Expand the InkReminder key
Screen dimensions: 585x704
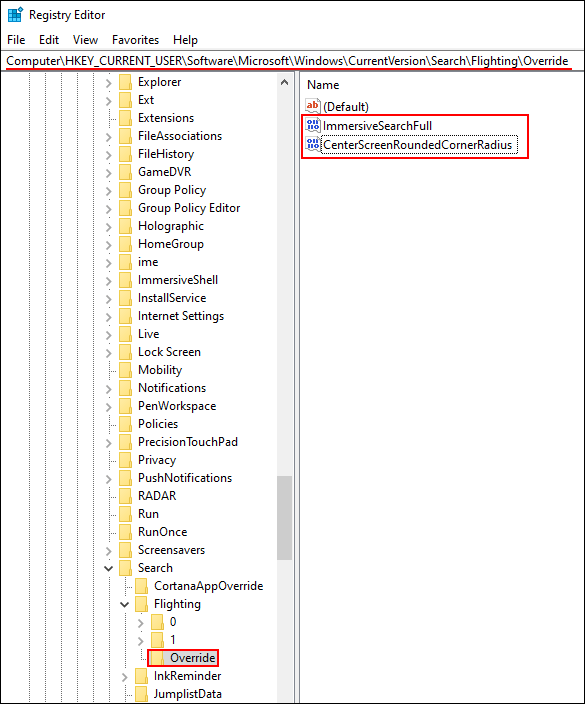pos(124,677)
